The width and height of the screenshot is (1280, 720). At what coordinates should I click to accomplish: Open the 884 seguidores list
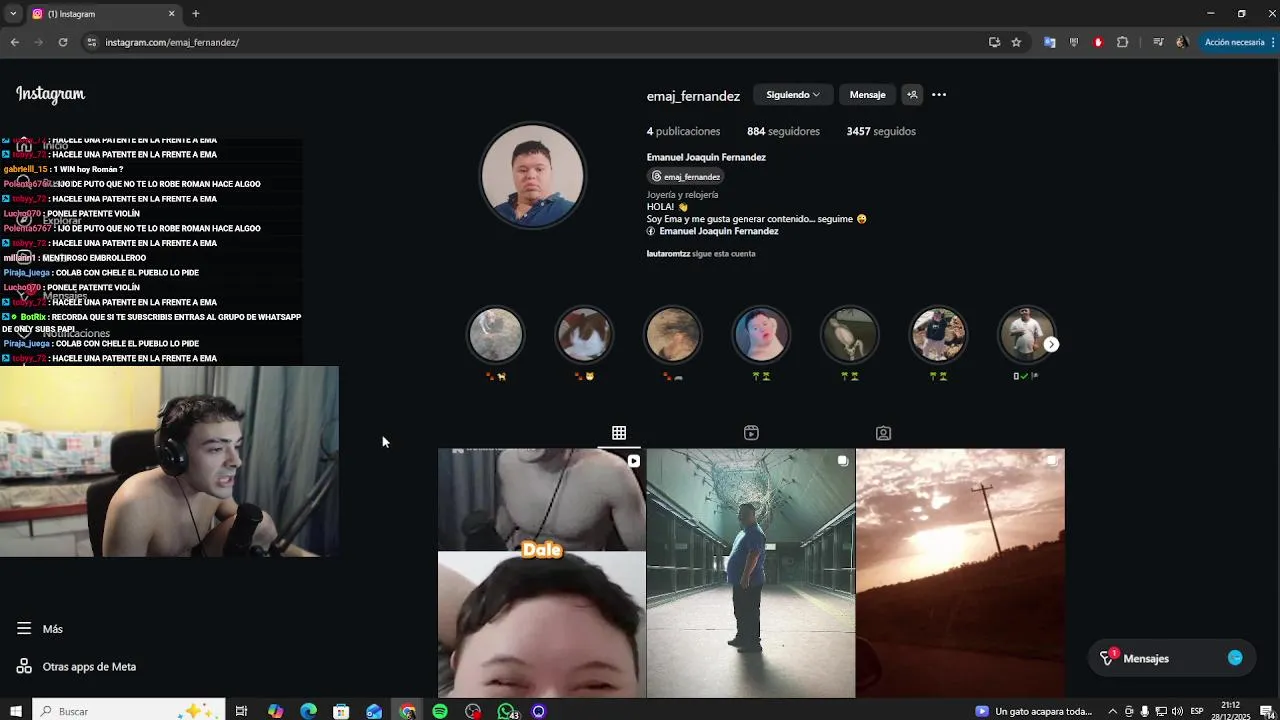point(783,132)
